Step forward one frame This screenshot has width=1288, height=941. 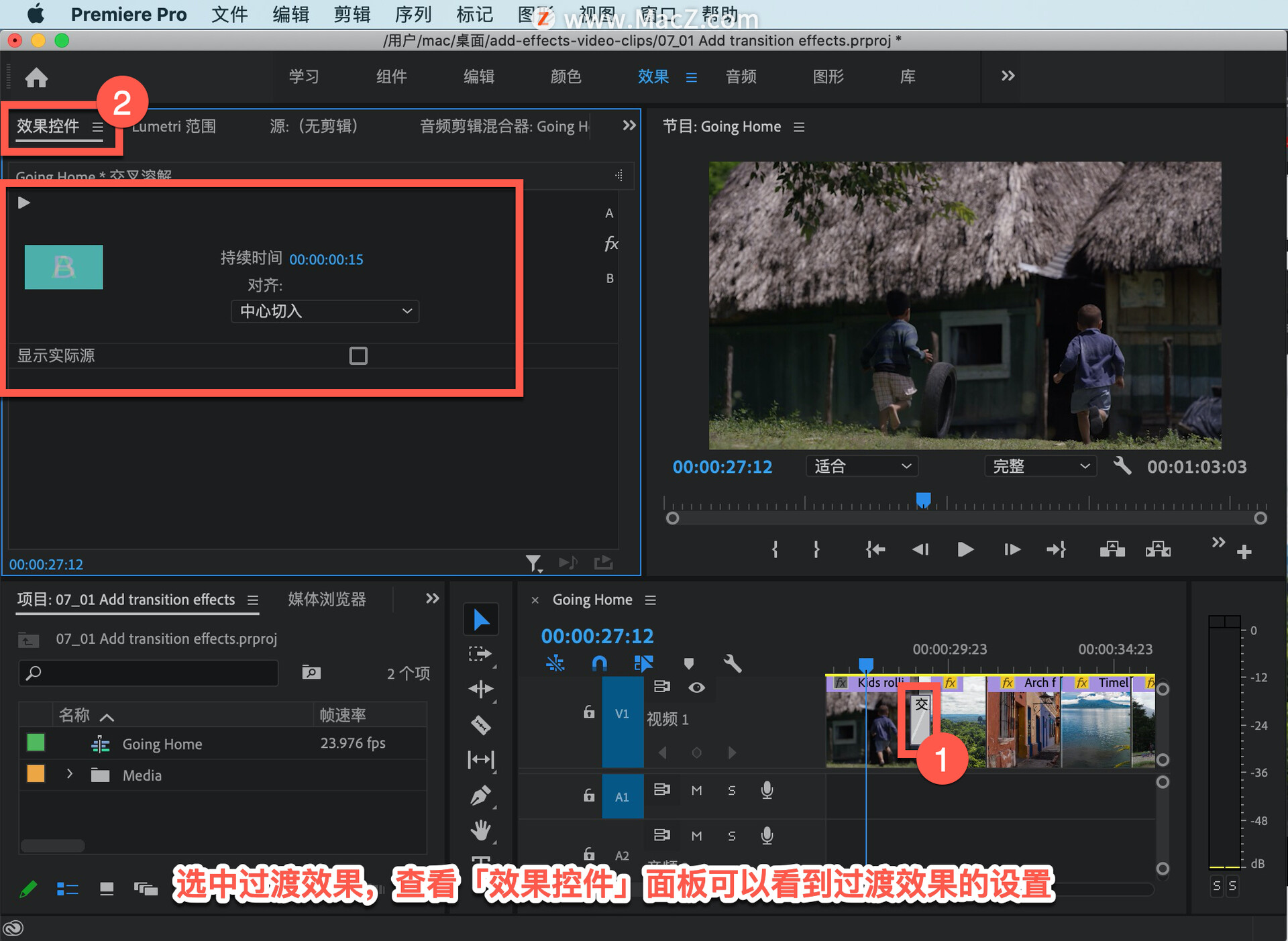[1012, 550]
